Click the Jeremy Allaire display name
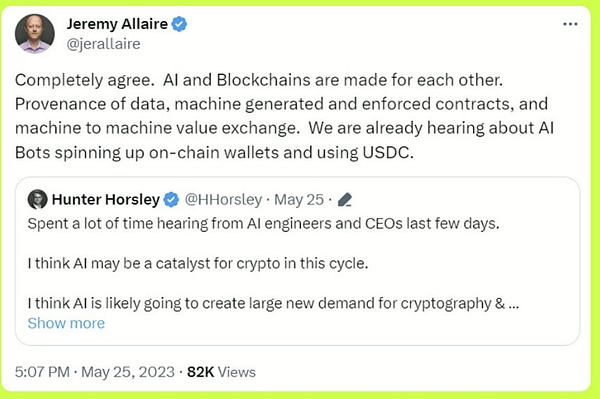This screenshot has height=399, width=600. (x=117, y=24)
